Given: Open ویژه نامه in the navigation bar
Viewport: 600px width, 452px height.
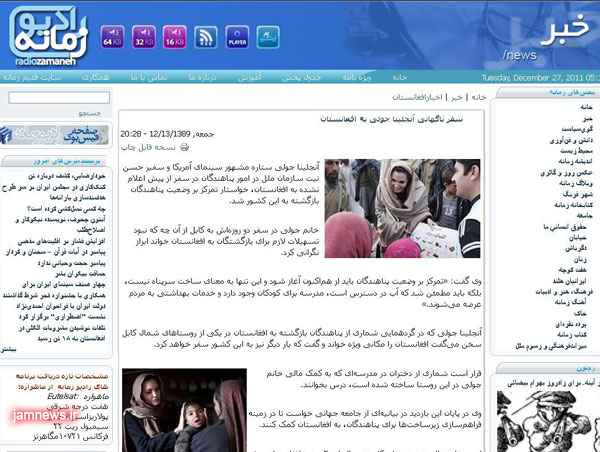Looking at the screenshot, I should click(357, 77).
